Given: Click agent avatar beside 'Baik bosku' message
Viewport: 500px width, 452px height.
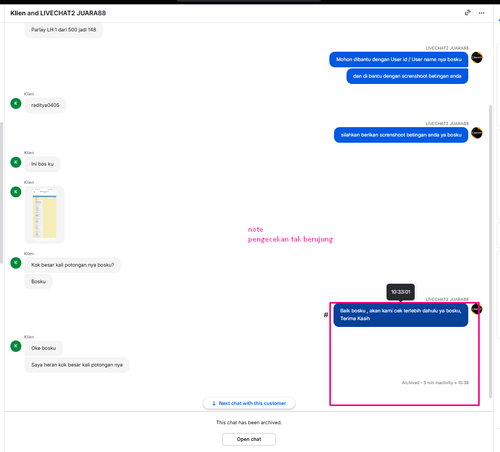Looking at the screenshot, I should [477, 309].
